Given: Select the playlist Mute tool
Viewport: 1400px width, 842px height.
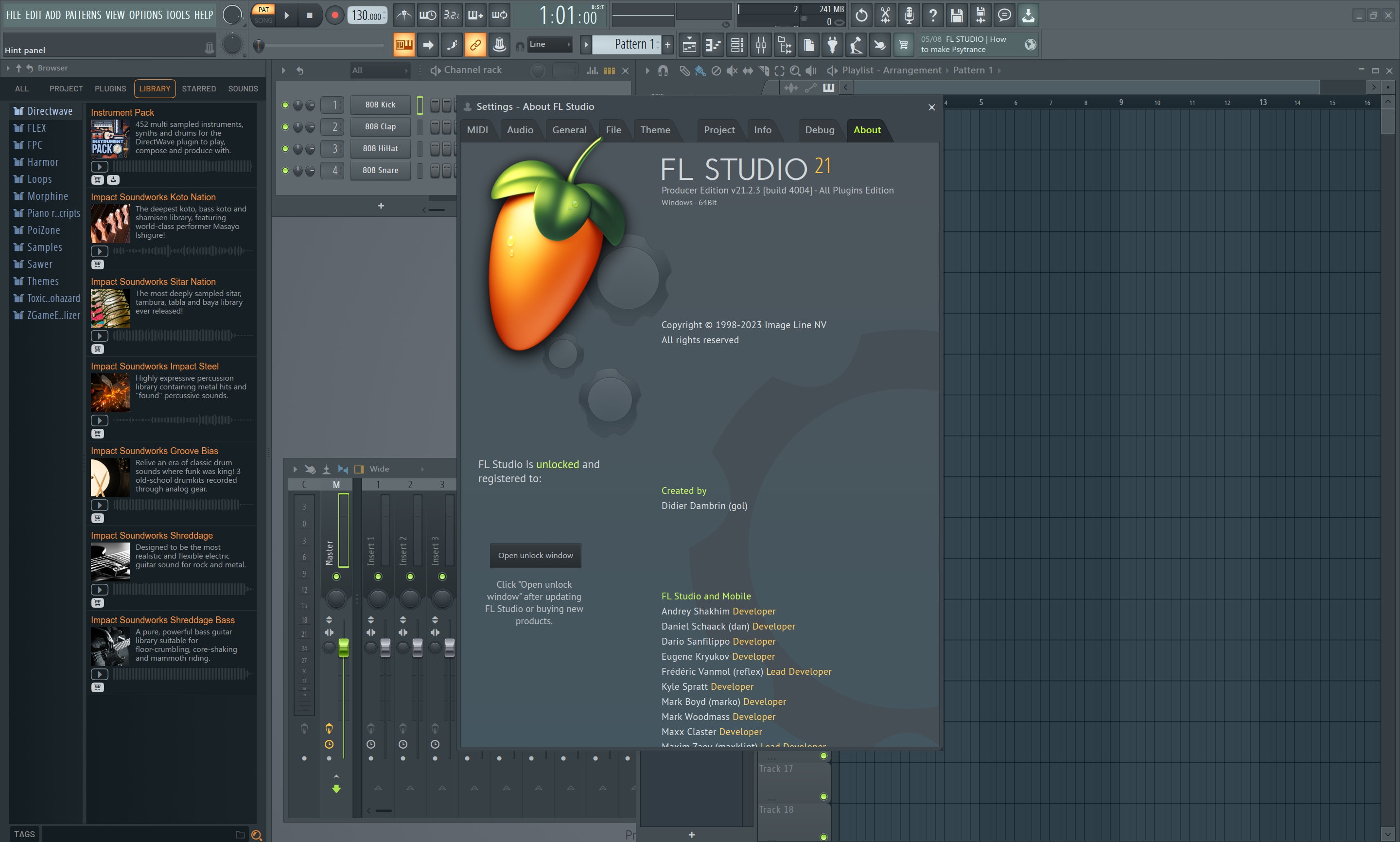Looking at the screenshot, I should click(733, 70).
